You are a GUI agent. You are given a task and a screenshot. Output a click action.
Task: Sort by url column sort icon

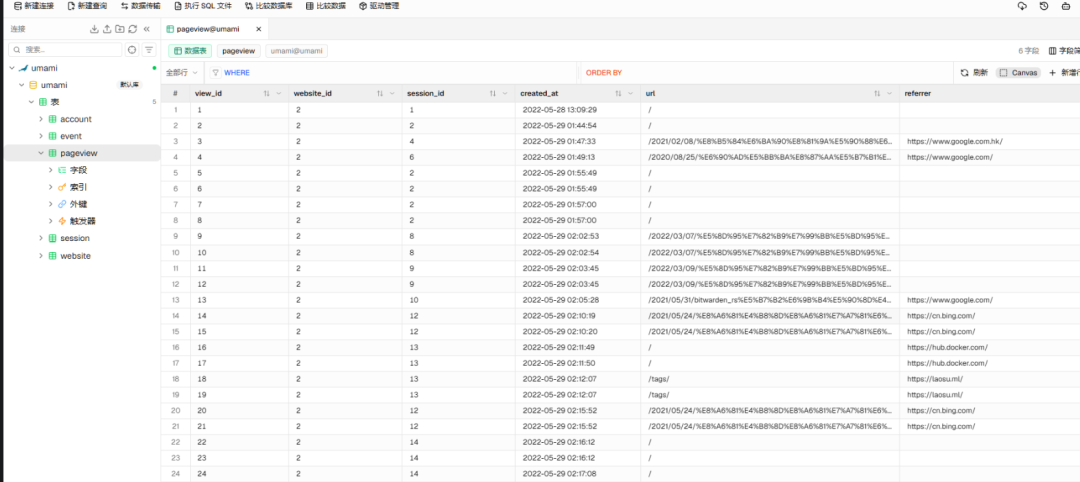click(878, 93)
